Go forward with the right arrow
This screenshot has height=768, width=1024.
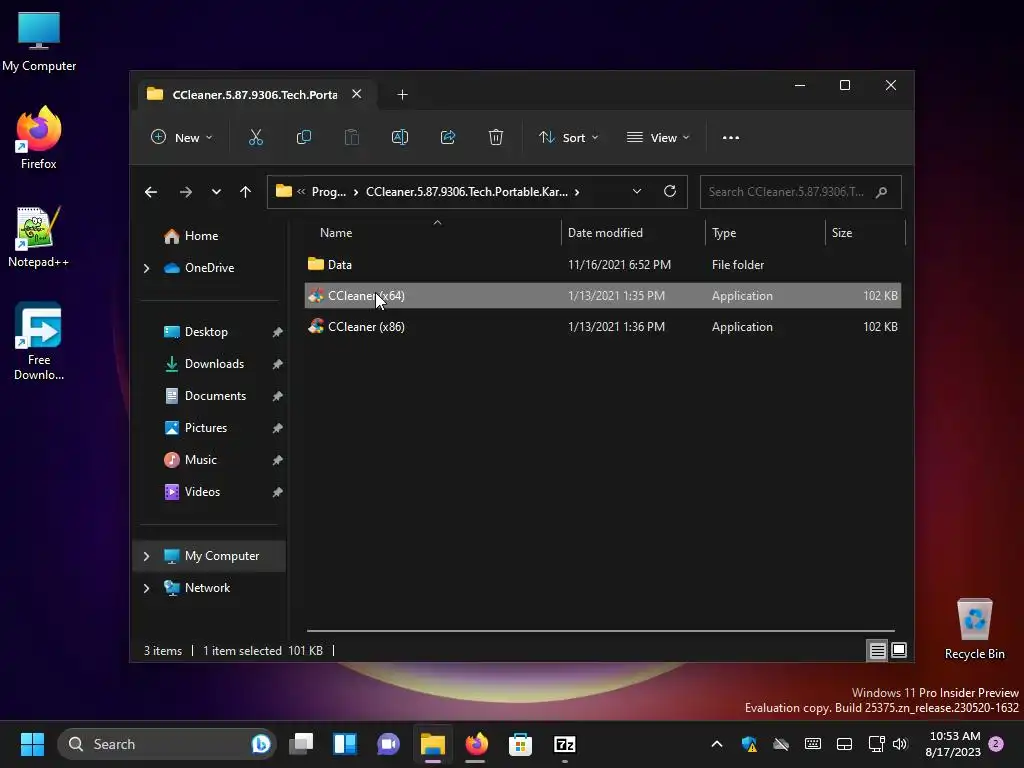pyautogui.click(x=185, y=192)
